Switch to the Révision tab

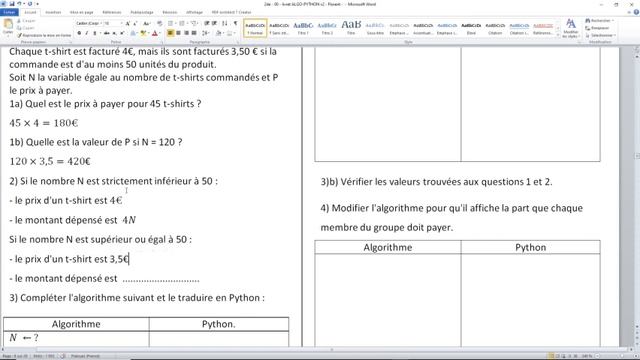click(x=170, y=12)
